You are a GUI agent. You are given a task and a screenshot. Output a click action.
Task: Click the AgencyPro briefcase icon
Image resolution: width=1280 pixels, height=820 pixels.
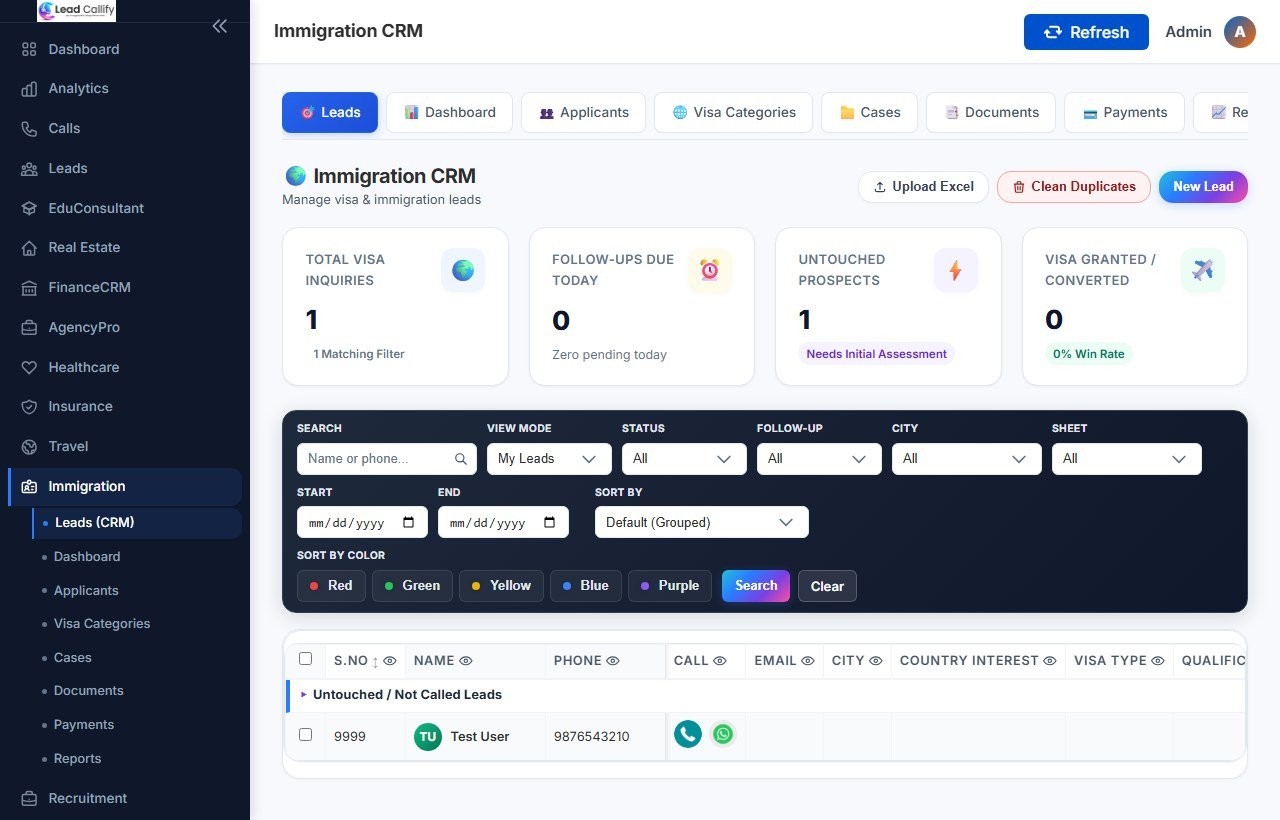click(x=29, y=327)
